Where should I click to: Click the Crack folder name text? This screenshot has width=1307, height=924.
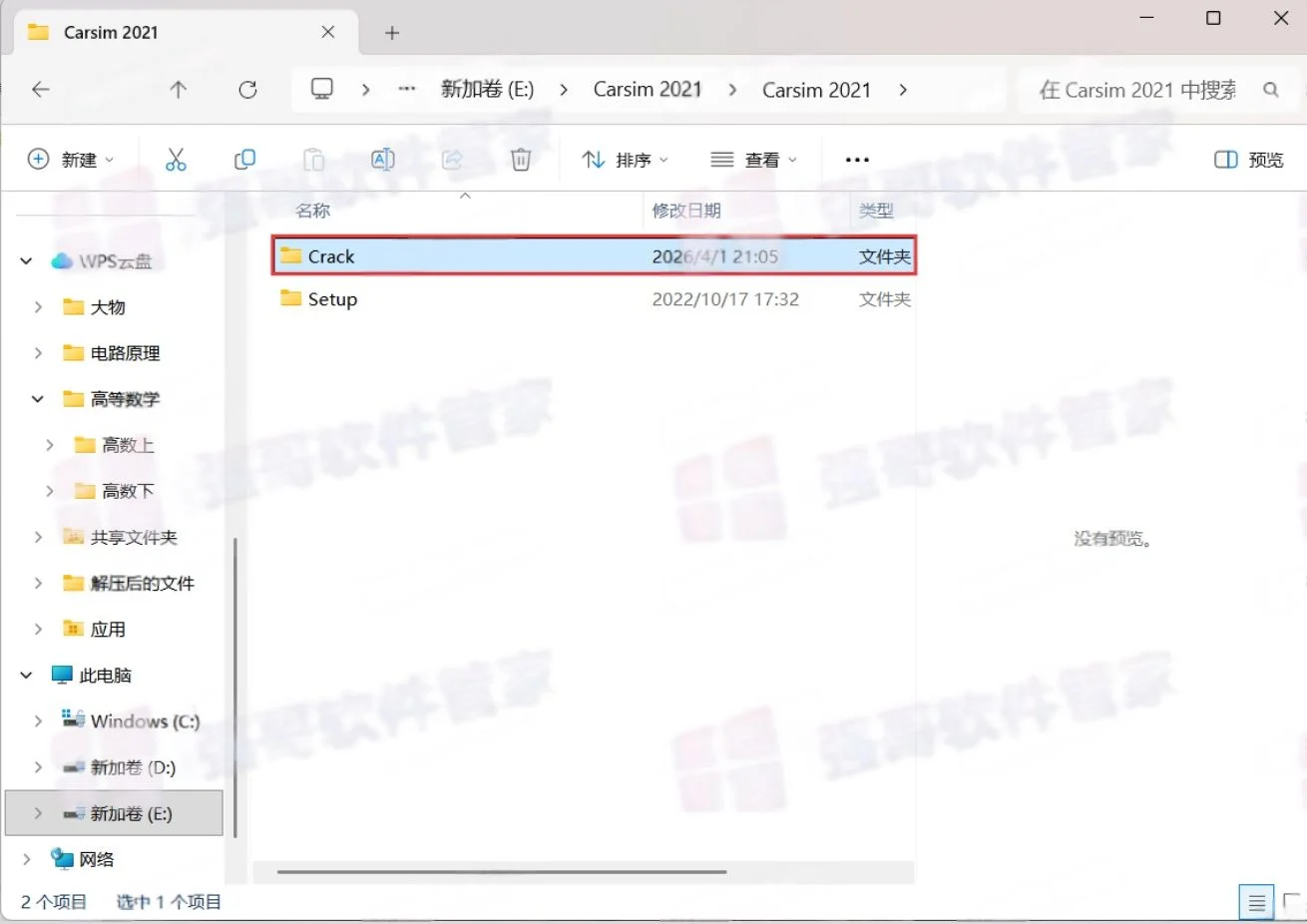[331, 256]
